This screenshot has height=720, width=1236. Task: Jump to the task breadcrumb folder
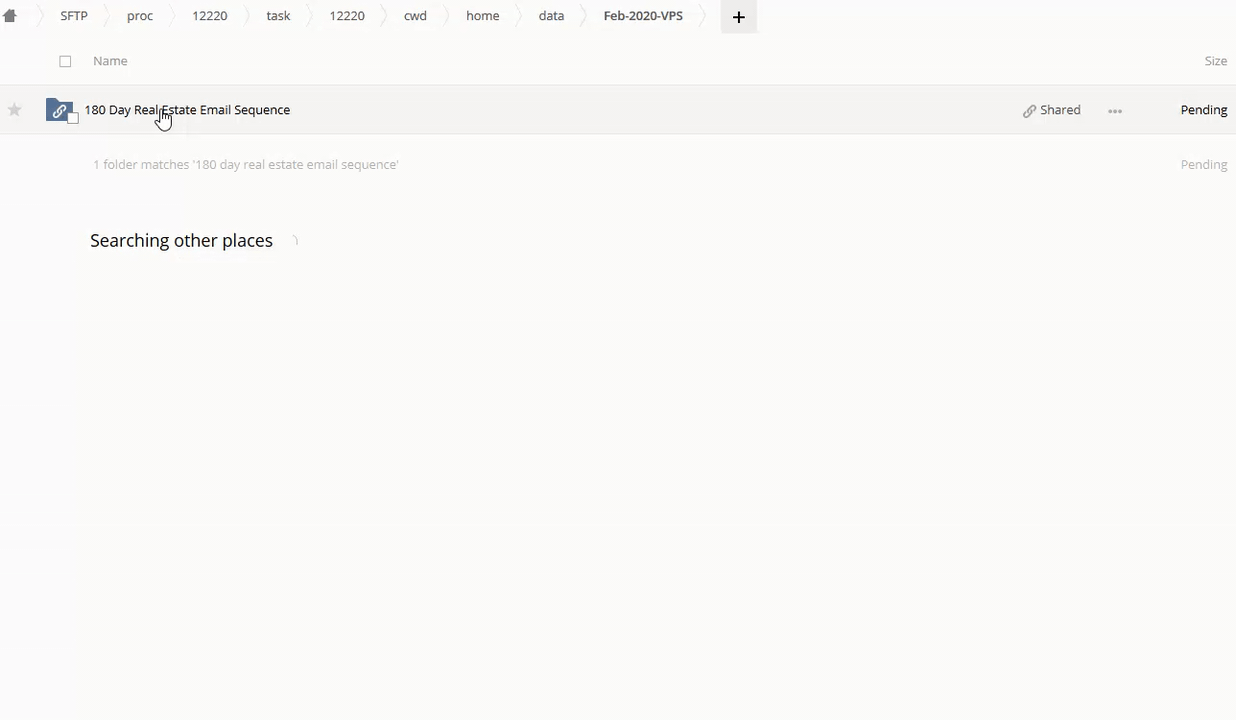278,16
